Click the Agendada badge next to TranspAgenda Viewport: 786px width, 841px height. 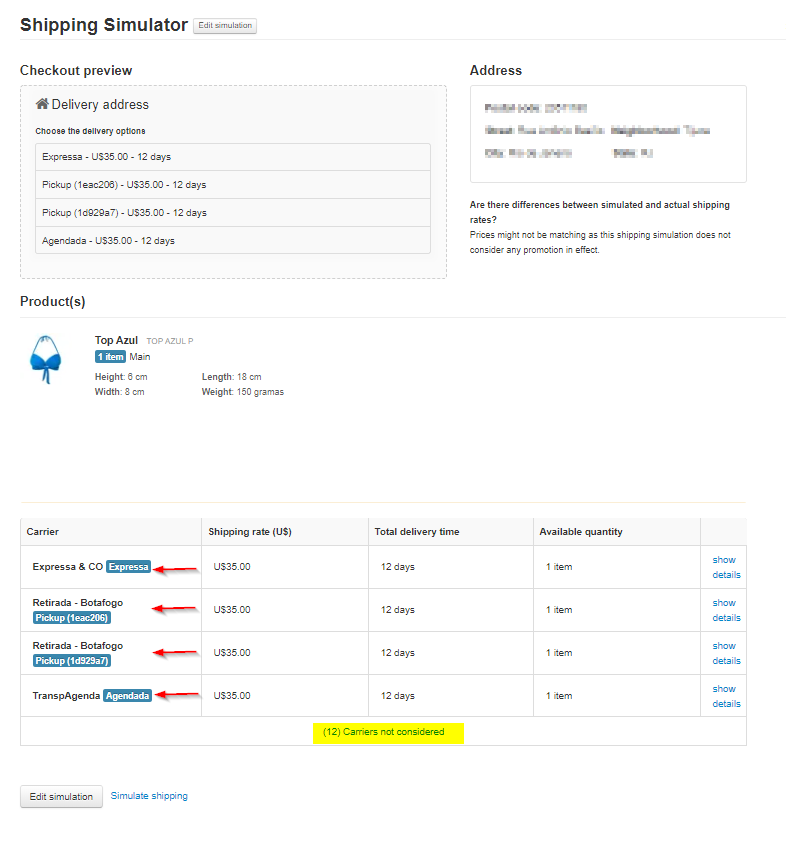pos(127,695)
